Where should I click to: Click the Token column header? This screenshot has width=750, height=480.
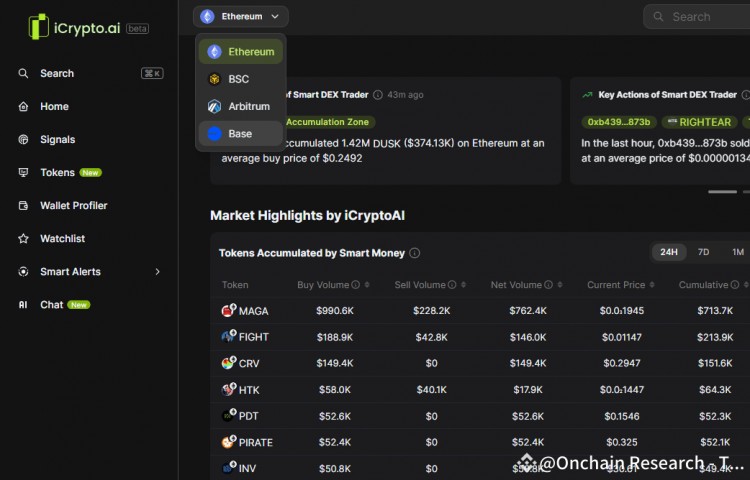click(x=235, y=285)
